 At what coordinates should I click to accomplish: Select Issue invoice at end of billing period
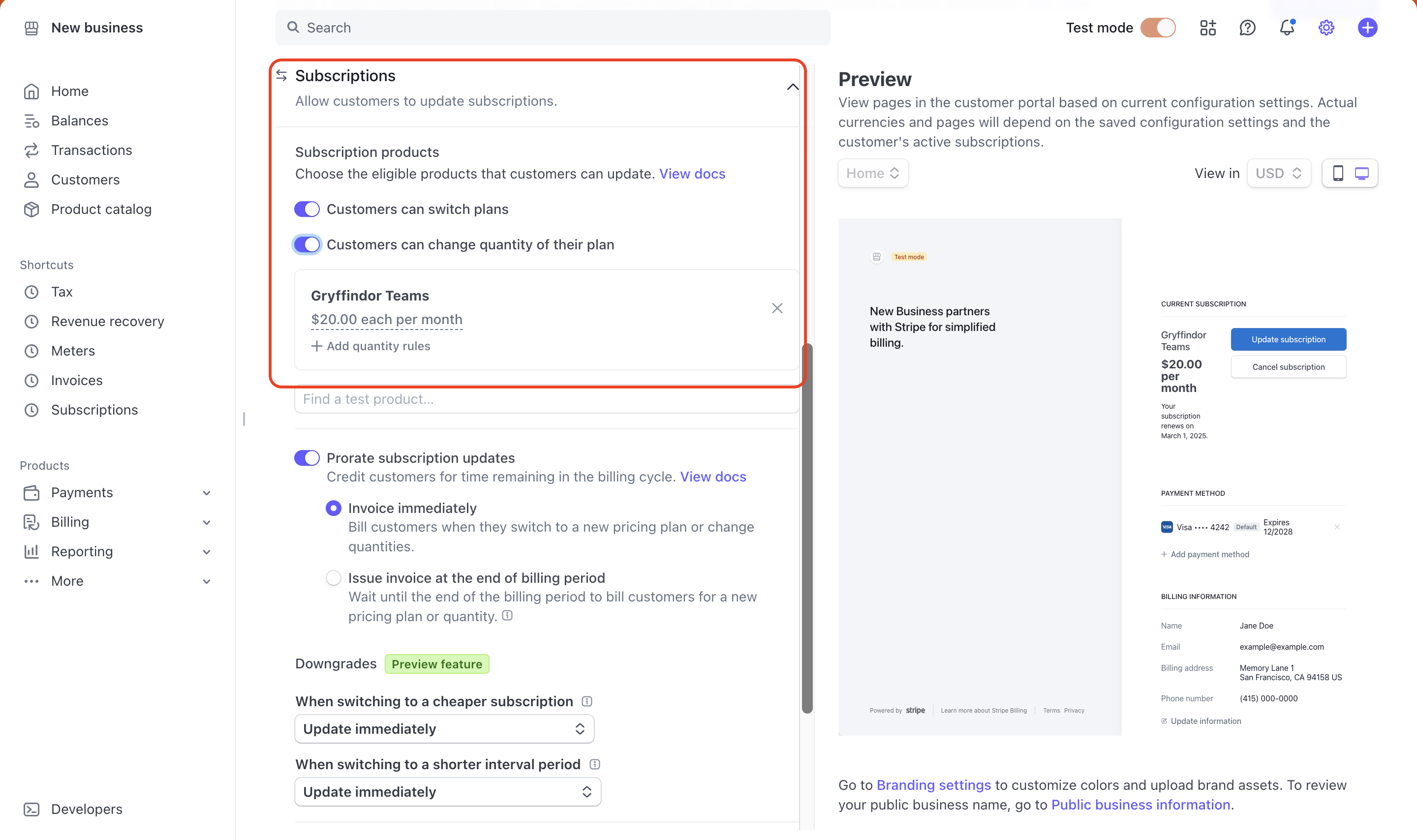coord(334,578)
